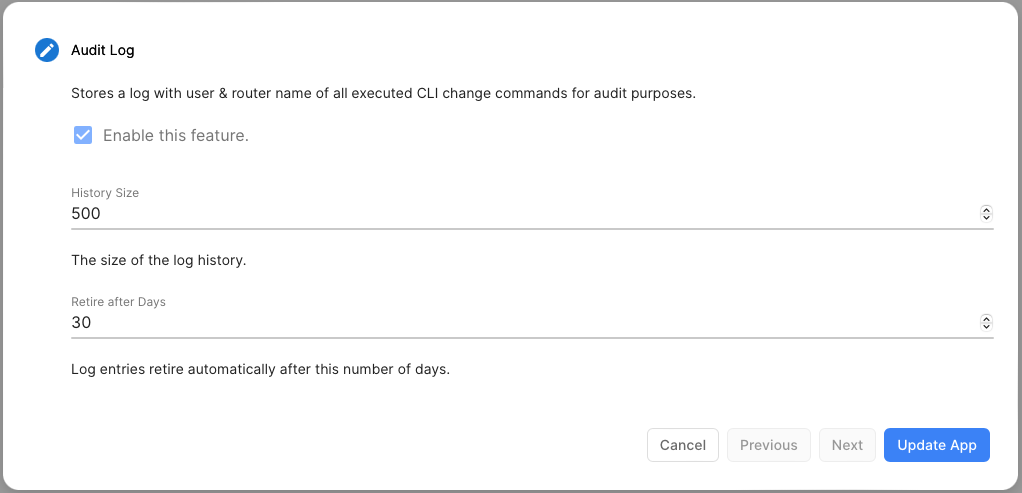The width and height of the screenshot is (1022, 493).
Task: Go back with the Previous button
Action: click(768, 445)
